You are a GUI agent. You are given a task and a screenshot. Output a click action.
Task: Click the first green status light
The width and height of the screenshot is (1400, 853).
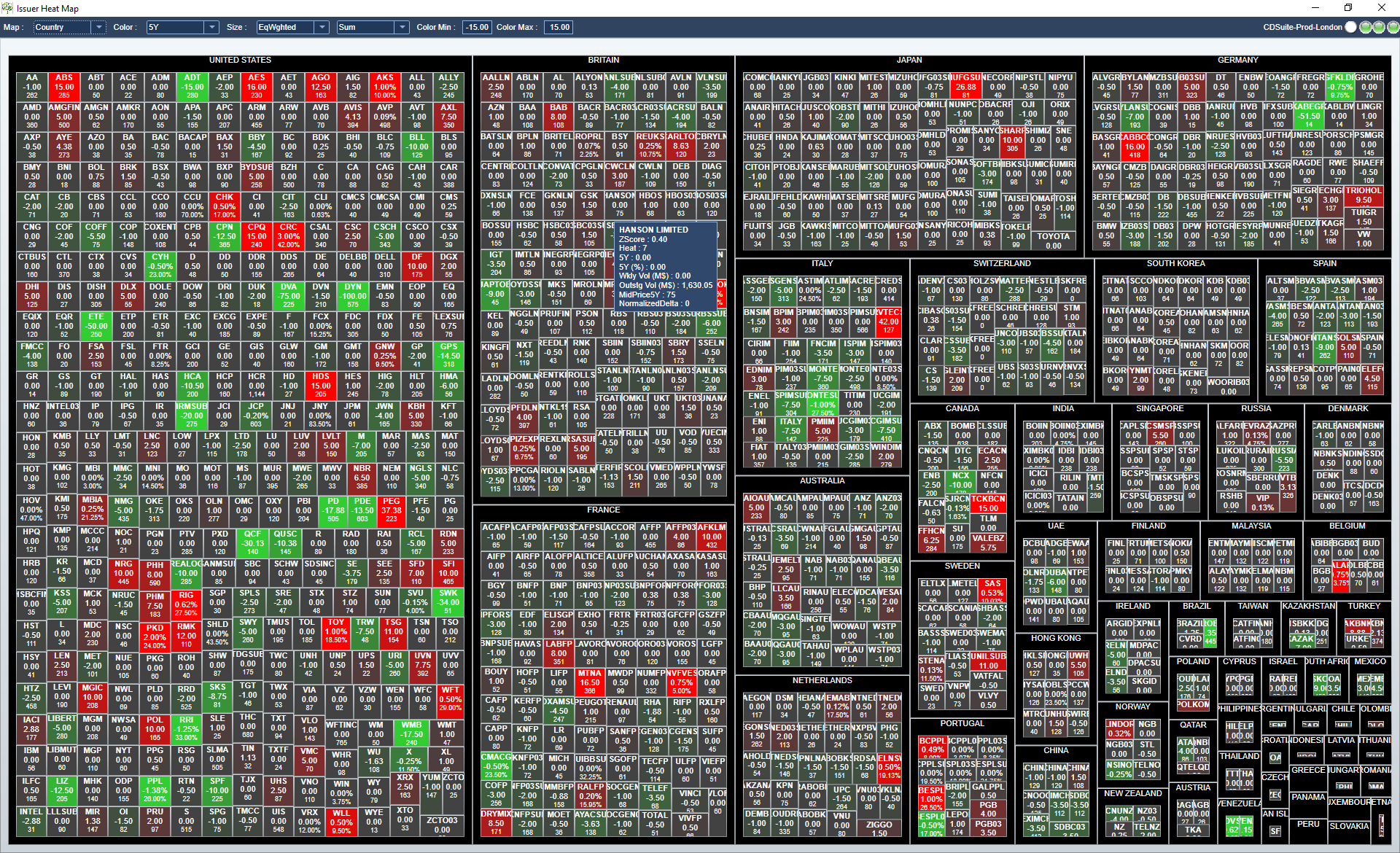1365,27
